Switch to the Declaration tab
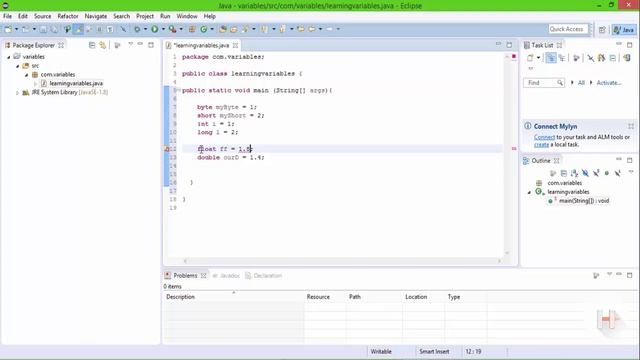Viewport: 640px width, 360px height. (x=264, y=276)
